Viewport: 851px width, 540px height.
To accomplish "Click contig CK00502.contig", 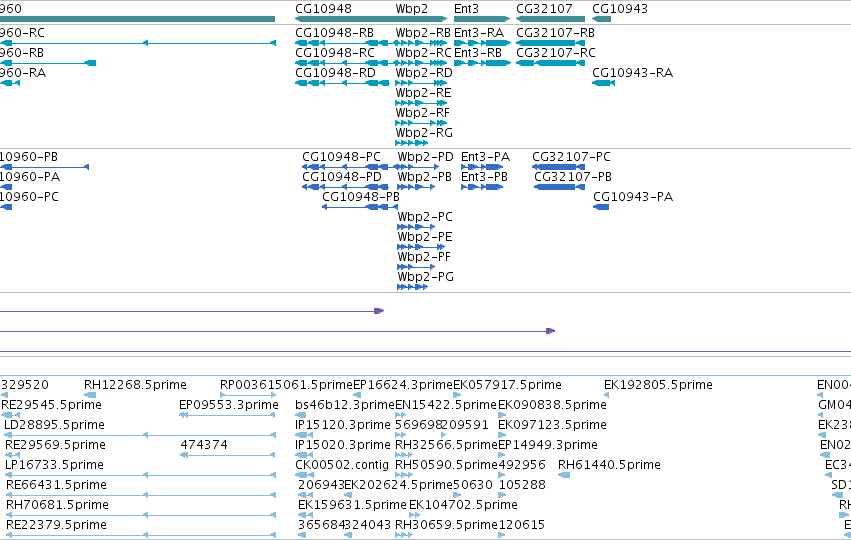I will (342, 465).
